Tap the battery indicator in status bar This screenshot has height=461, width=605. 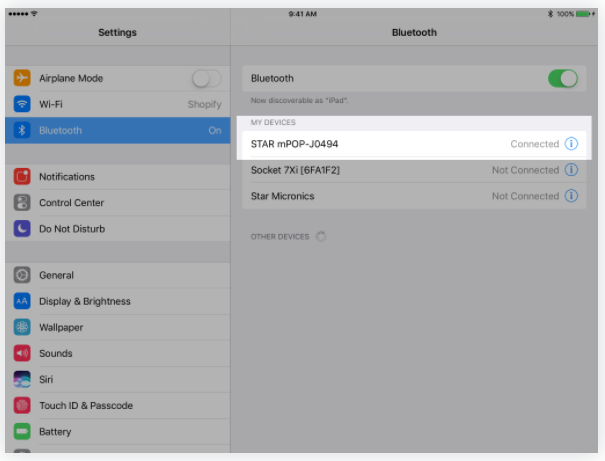[585, 14]
